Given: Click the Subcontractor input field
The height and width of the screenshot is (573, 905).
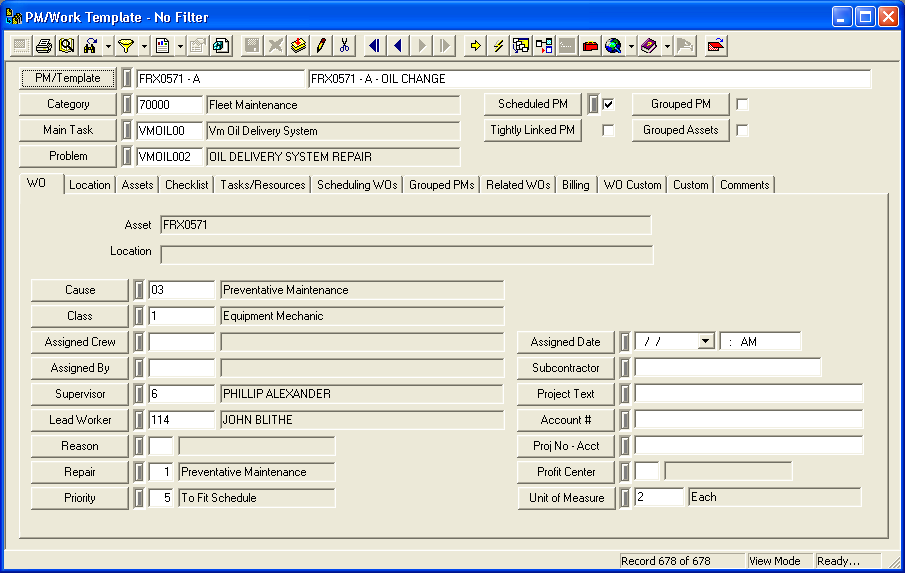Looking at the screenshot, I should 727,368.
